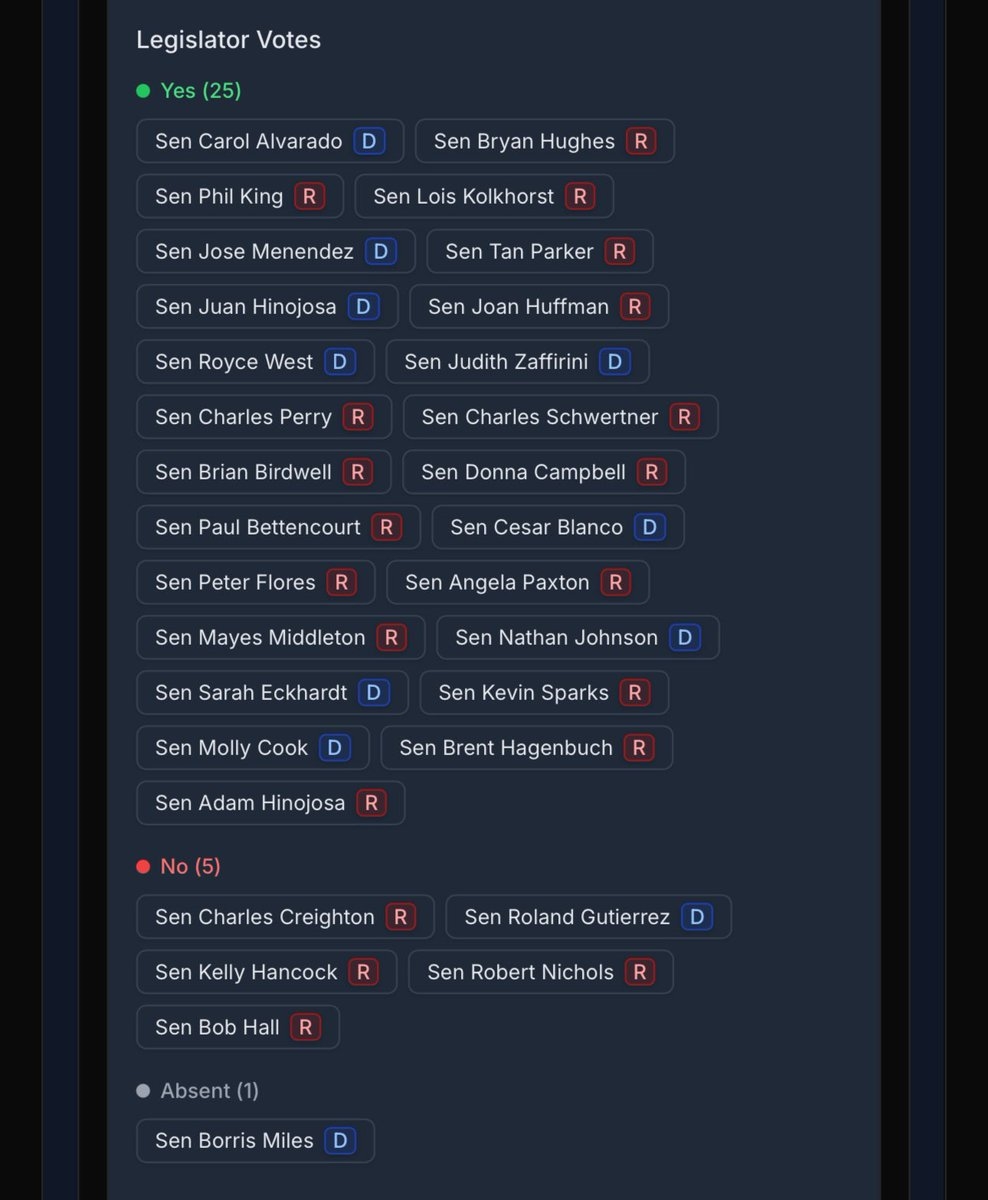The width and height of the screenshot is (988, 1200).
Task: Click the Legislator Votes heading
Action: 228,40
